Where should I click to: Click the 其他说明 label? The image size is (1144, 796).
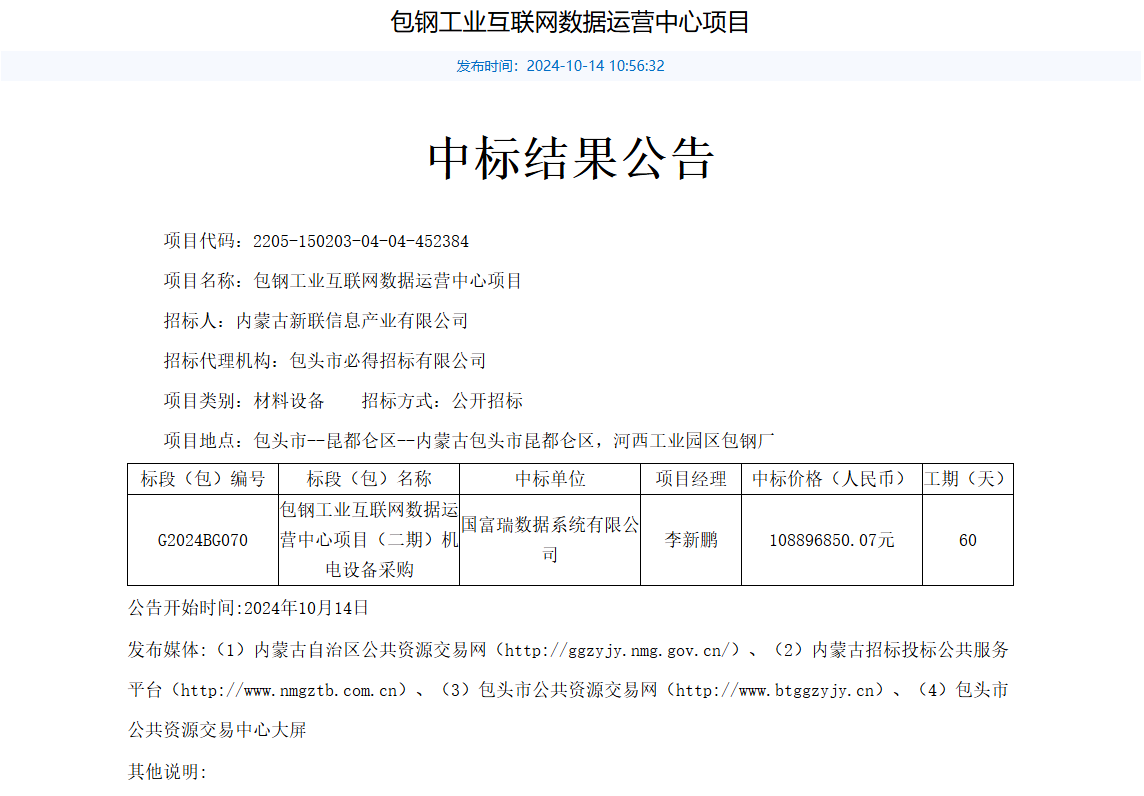point(168,771)
